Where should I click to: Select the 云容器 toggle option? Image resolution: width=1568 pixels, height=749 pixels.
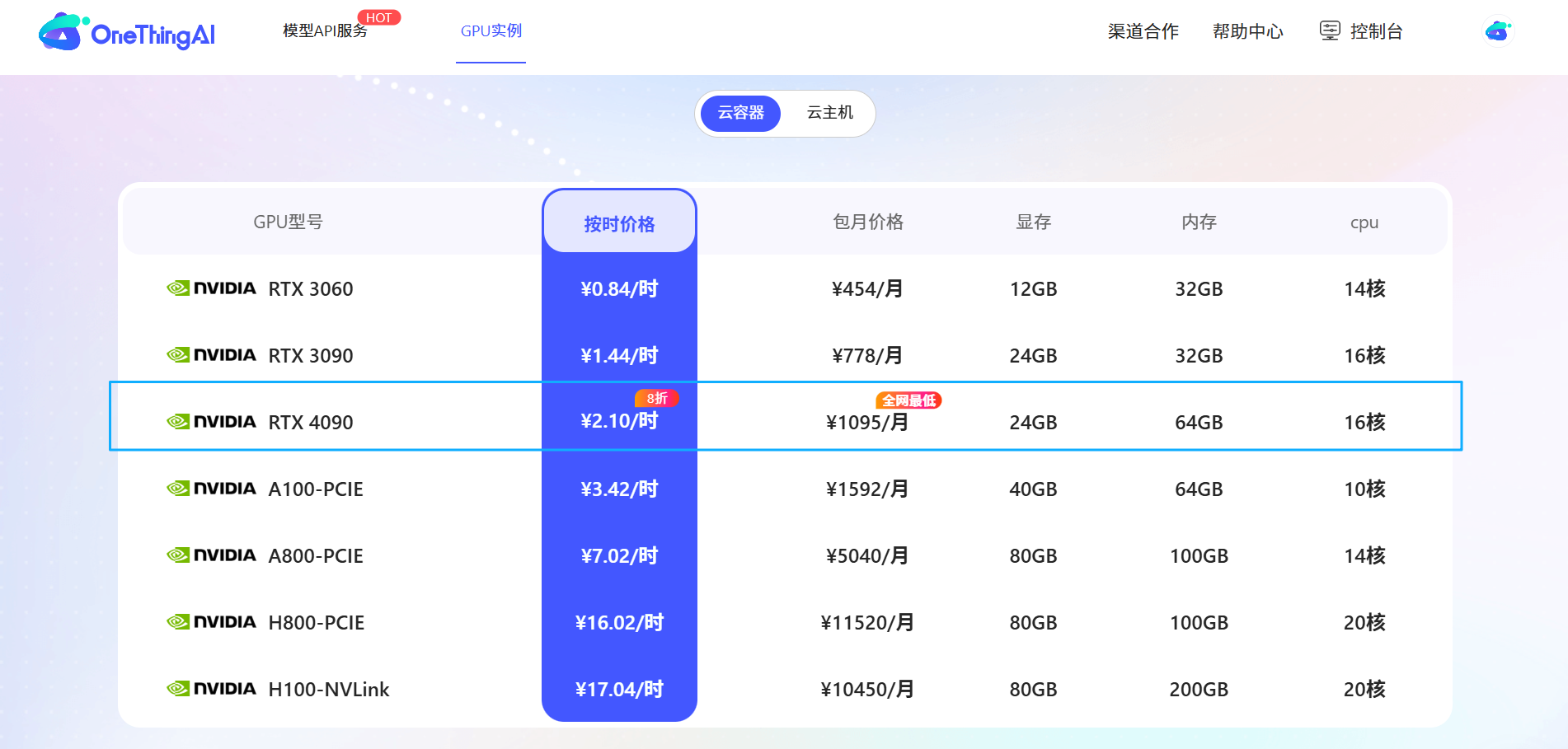(740, 113)
